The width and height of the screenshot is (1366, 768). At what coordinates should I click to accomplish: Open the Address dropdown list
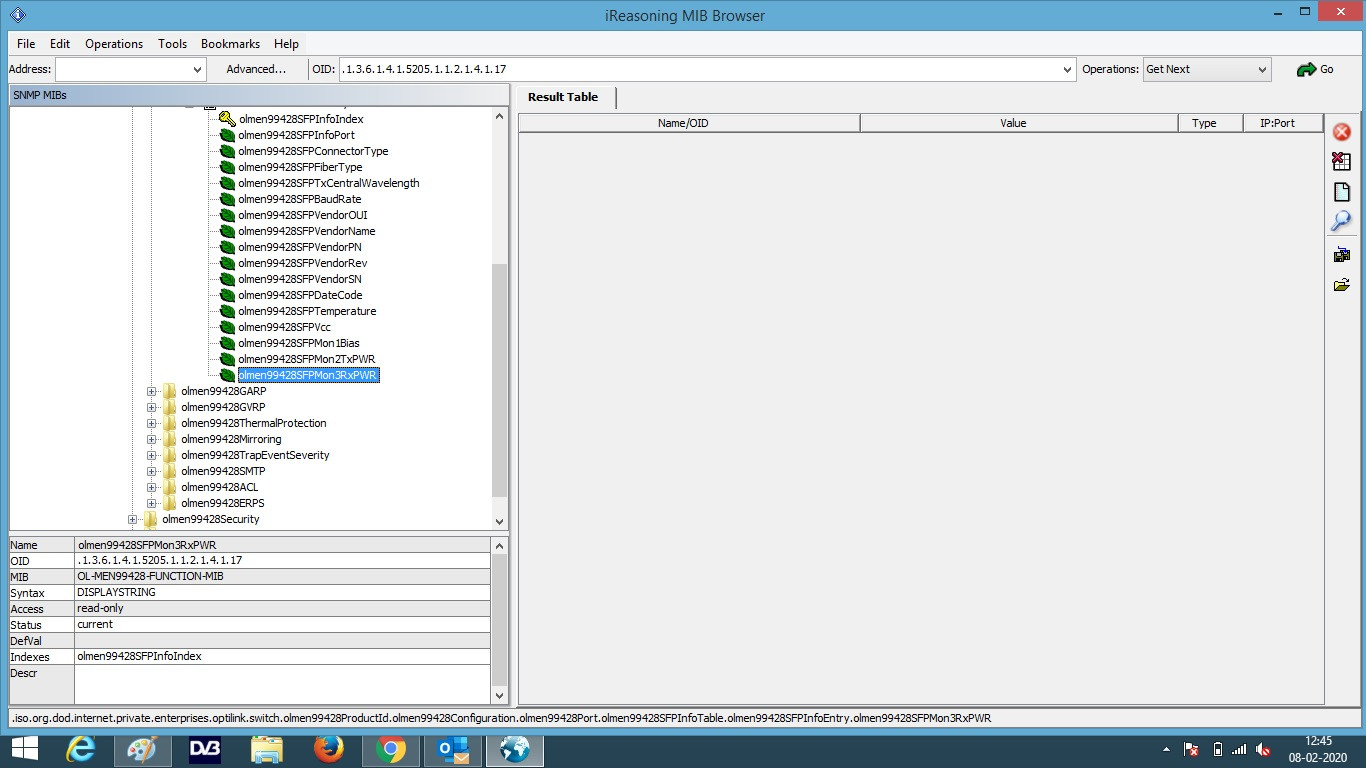[x=197, y=70]
